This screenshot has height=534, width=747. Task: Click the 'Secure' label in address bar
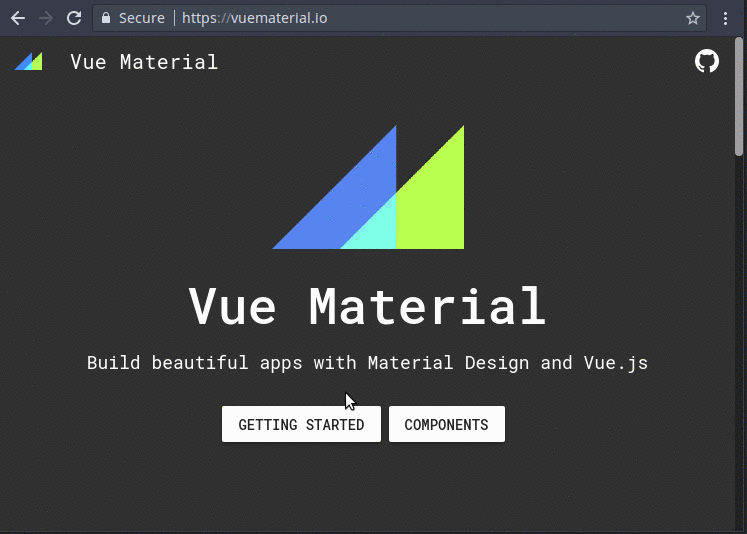click(141, 18)
